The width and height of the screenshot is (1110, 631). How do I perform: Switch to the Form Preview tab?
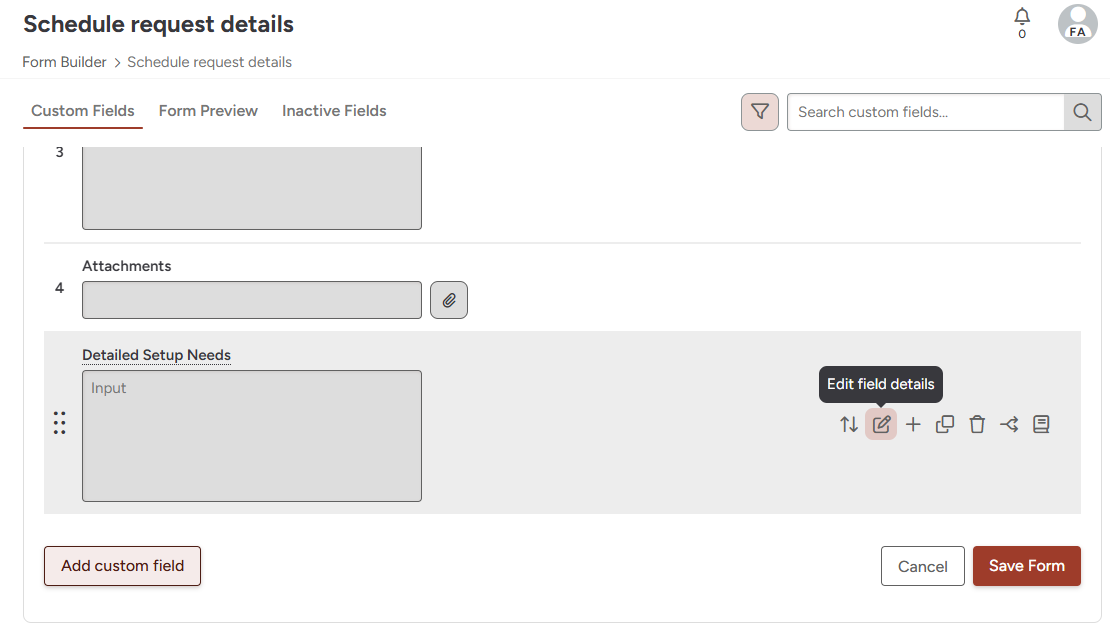tap(208, 111)
